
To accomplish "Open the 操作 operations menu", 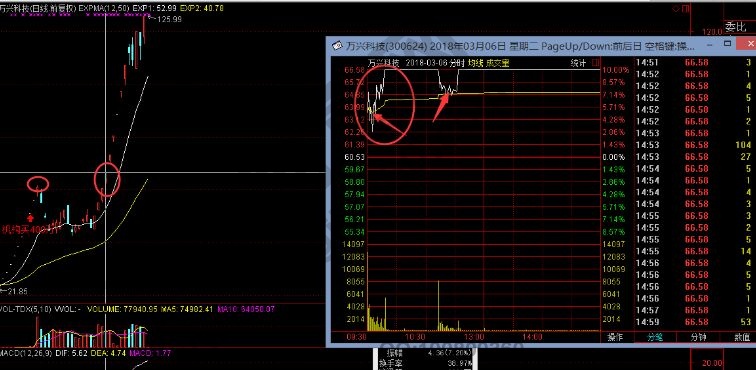I will pos(616,337).
